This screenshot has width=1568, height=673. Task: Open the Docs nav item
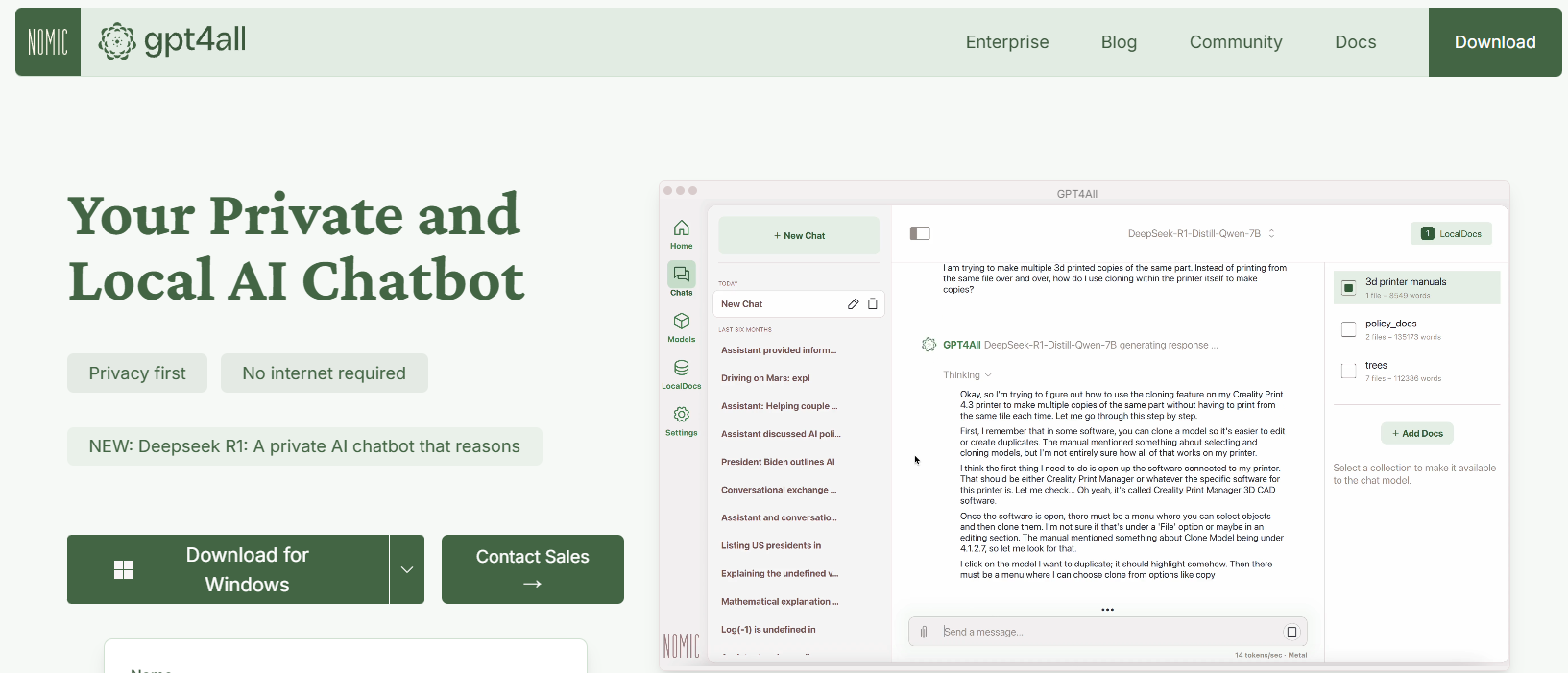point(1356,42)
